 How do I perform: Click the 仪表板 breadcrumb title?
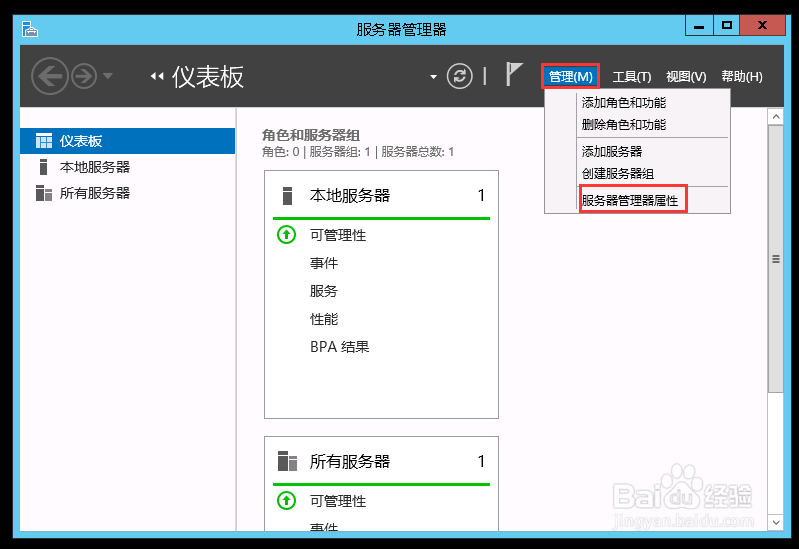[208, 77]
